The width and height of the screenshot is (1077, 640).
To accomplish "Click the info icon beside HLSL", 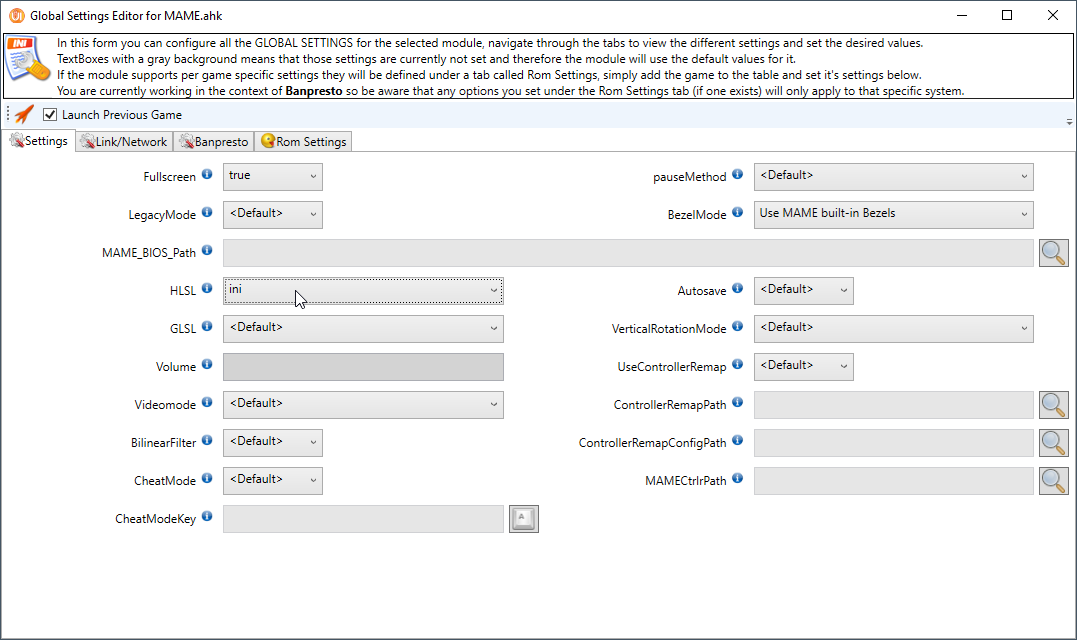I will click(207, 288).
